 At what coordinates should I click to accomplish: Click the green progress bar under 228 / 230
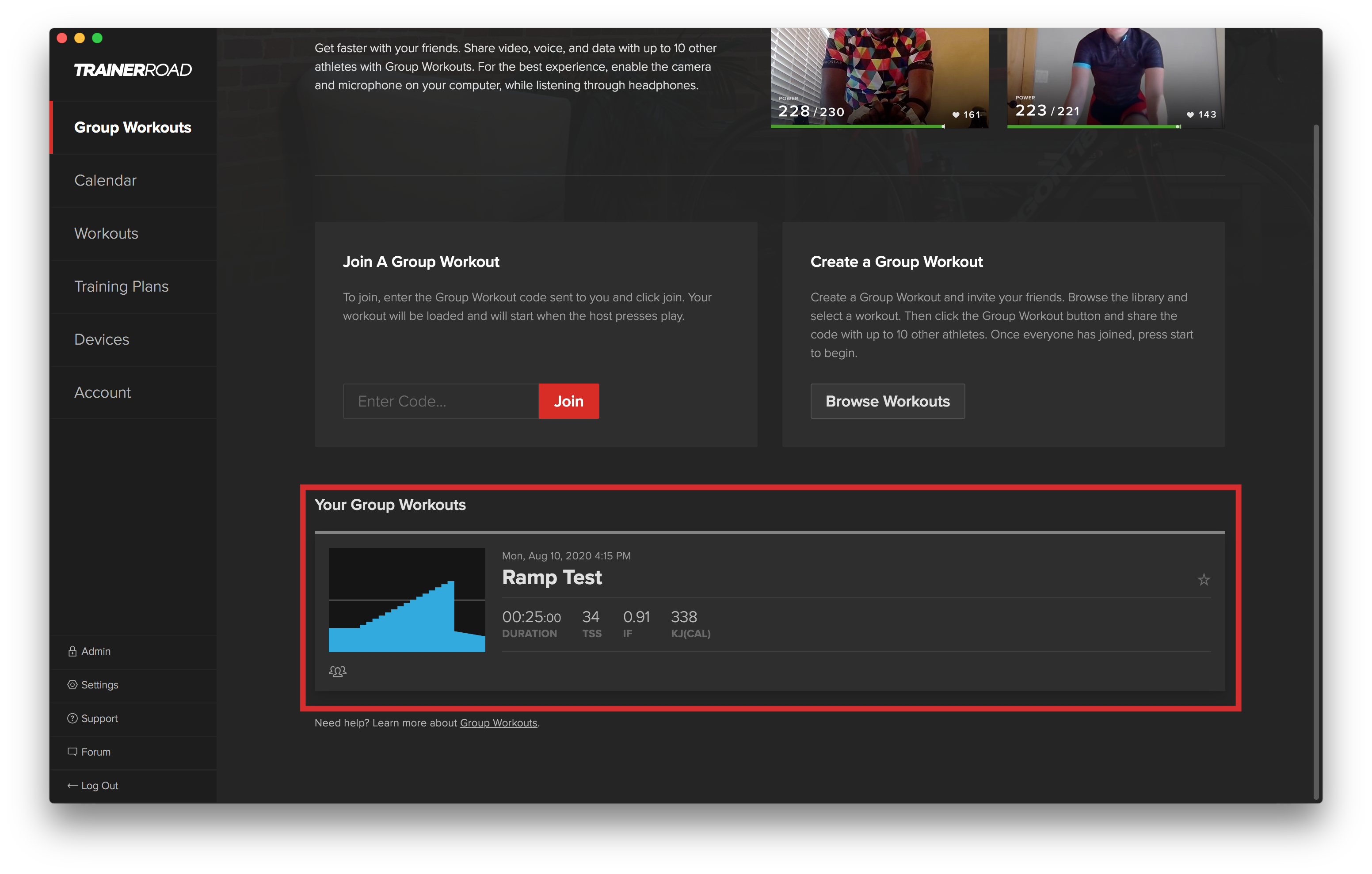(857, 126)
